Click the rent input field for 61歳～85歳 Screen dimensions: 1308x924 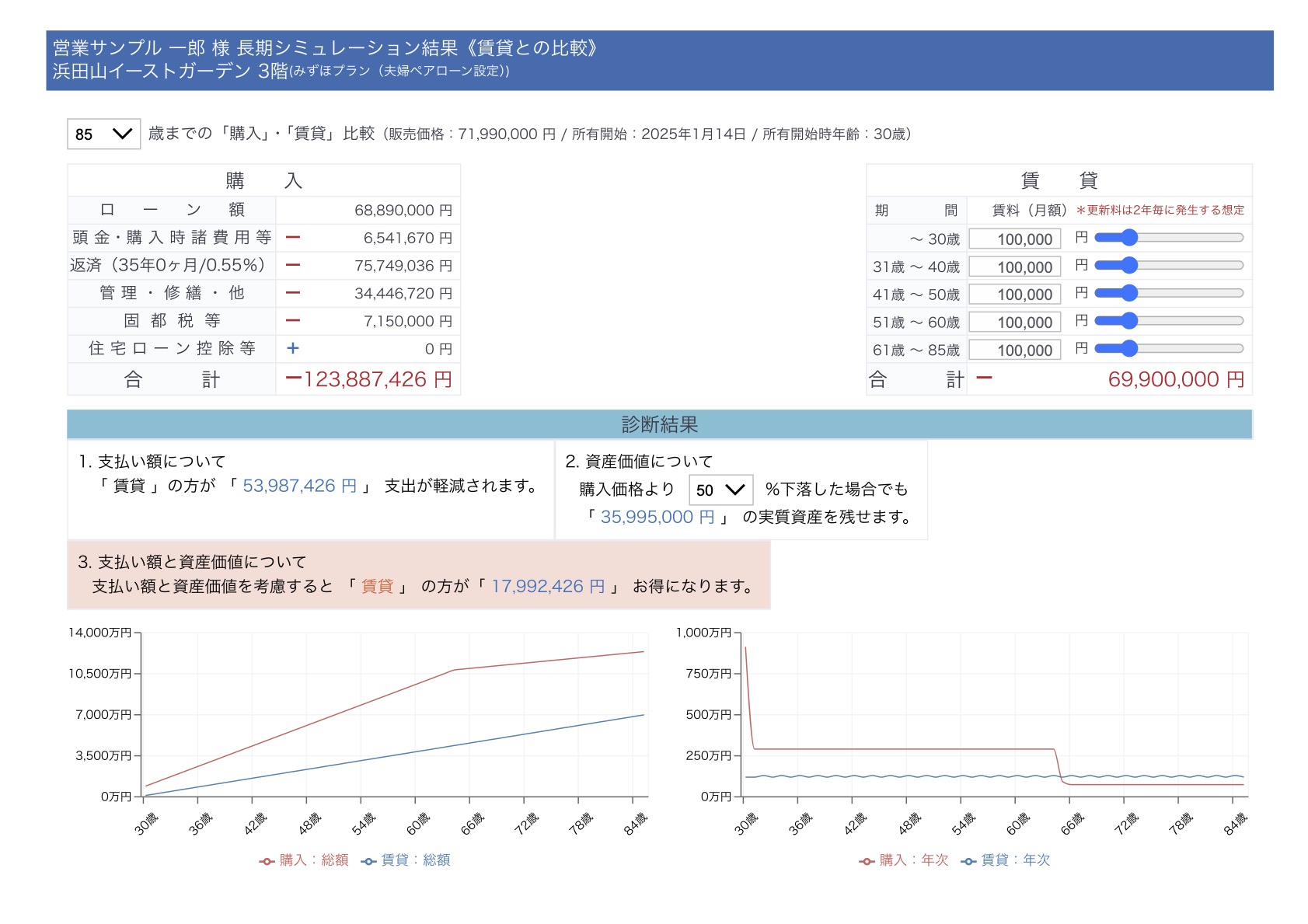[x=1014, y=350]
